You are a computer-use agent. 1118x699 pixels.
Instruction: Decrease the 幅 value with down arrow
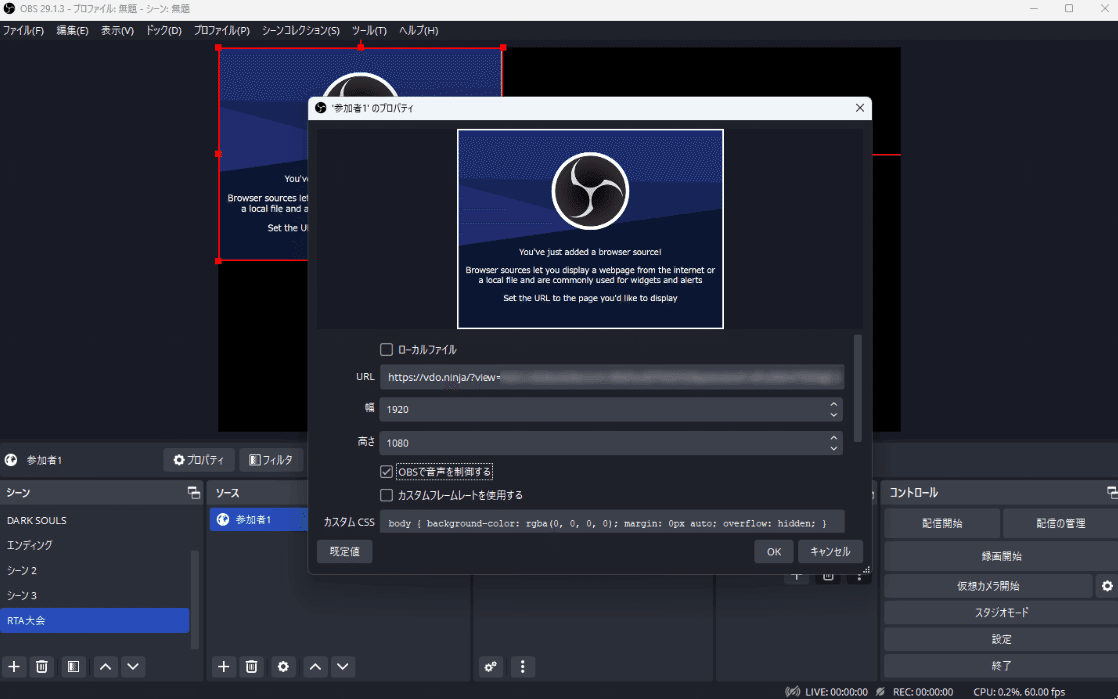[x=833, y=414]
